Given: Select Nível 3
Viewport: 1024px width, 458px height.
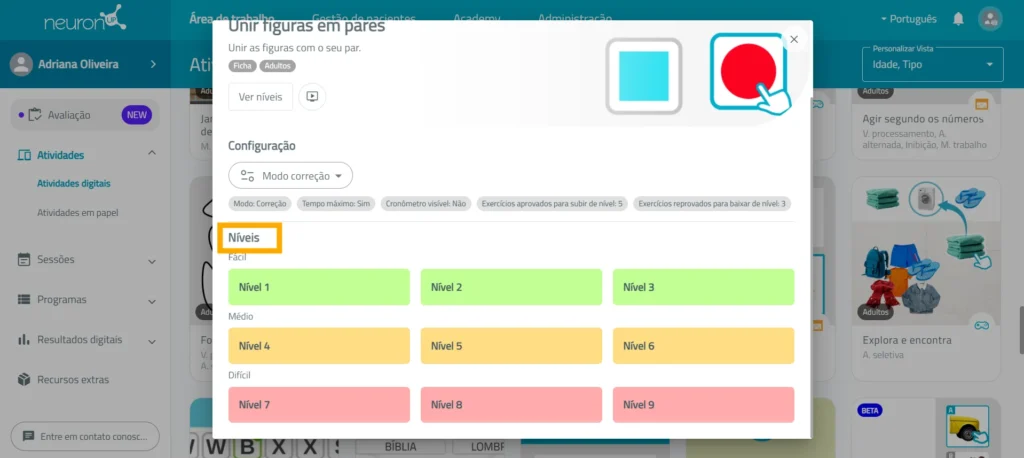Looking at the screenshot, I should pyautogui.click(x=703, y=287).
